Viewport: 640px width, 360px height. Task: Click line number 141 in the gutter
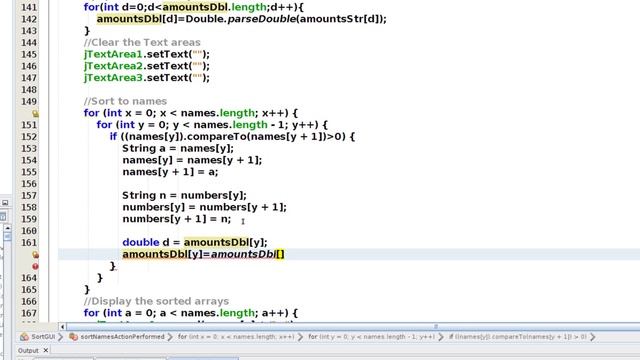click(29, 7)
